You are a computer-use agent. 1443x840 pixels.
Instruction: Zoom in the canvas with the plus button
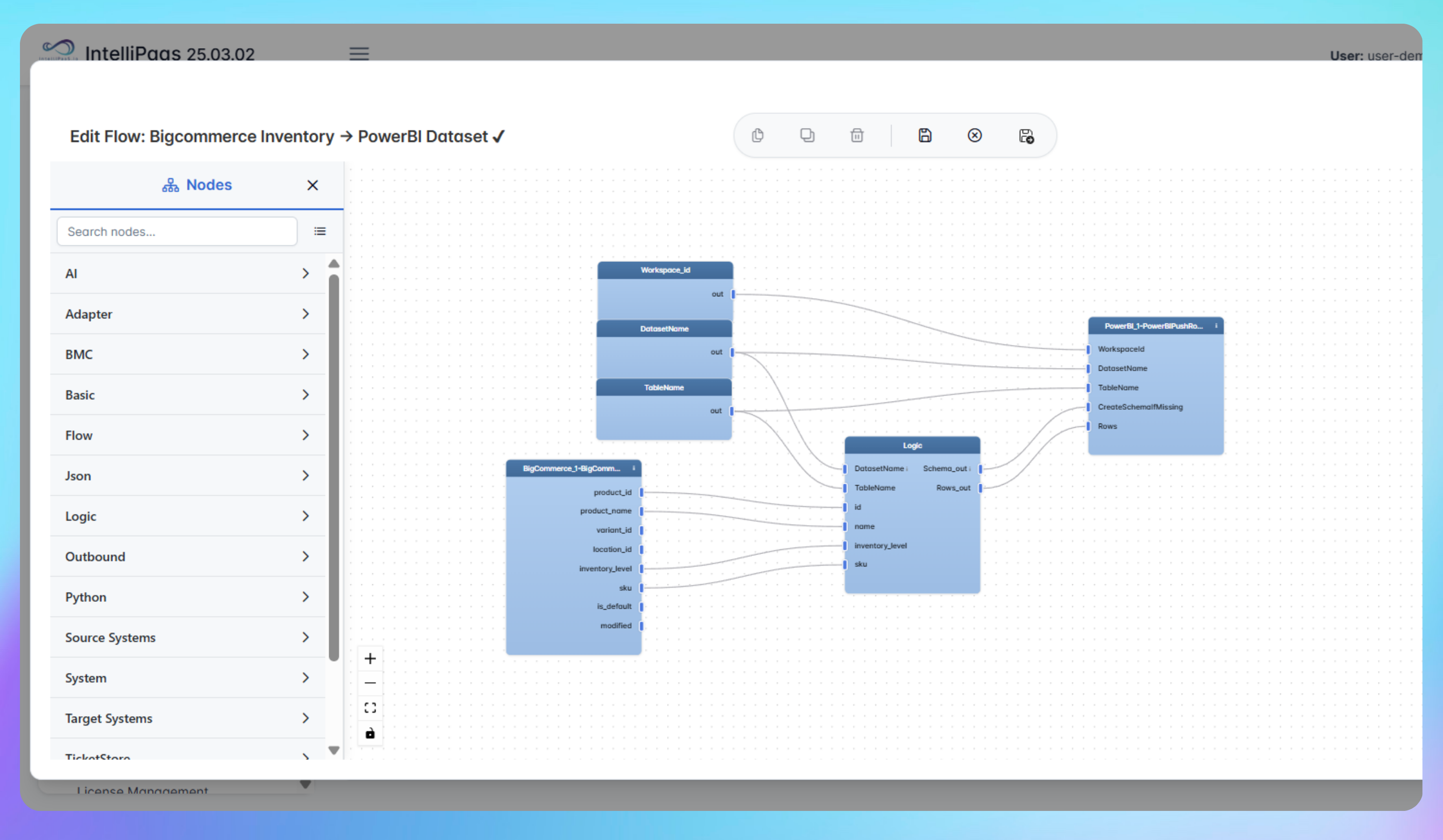point(370,658)
